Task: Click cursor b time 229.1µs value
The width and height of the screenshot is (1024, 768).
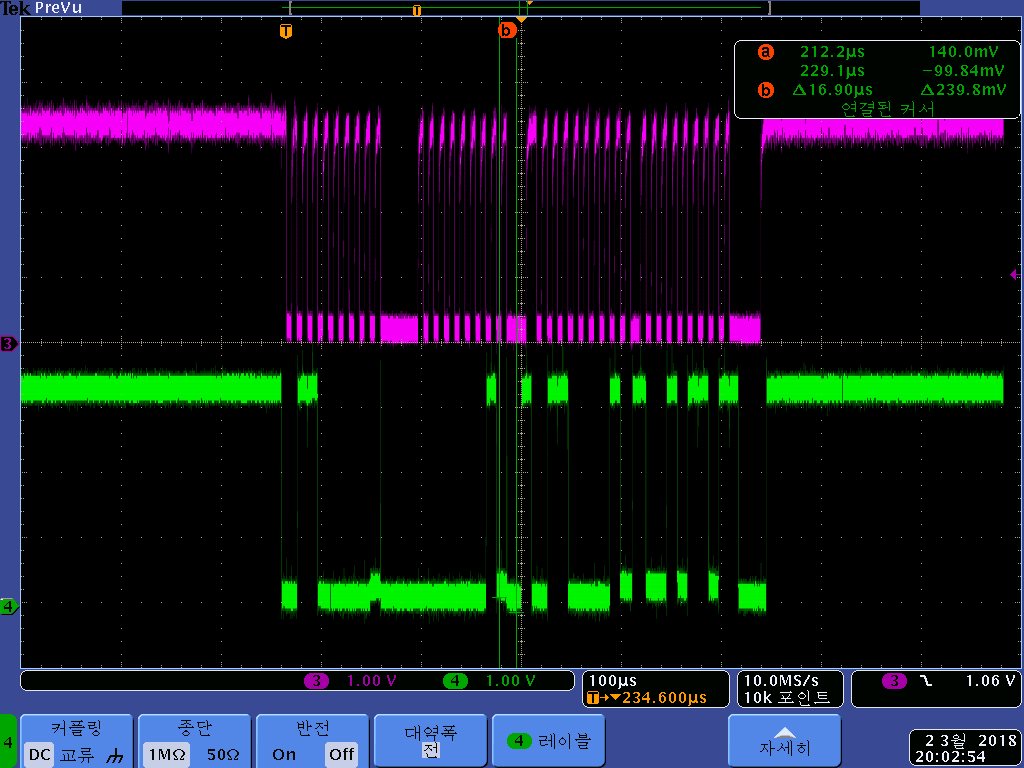Action: (832, 71)
